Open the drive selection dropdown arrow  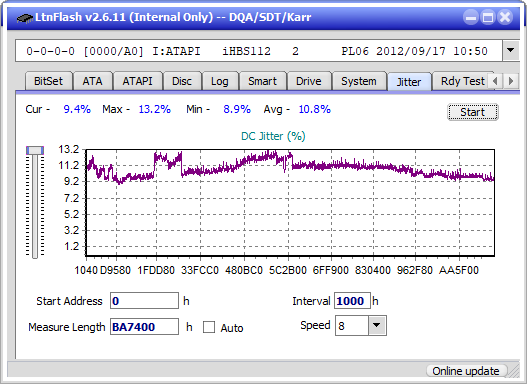(511, 50)
